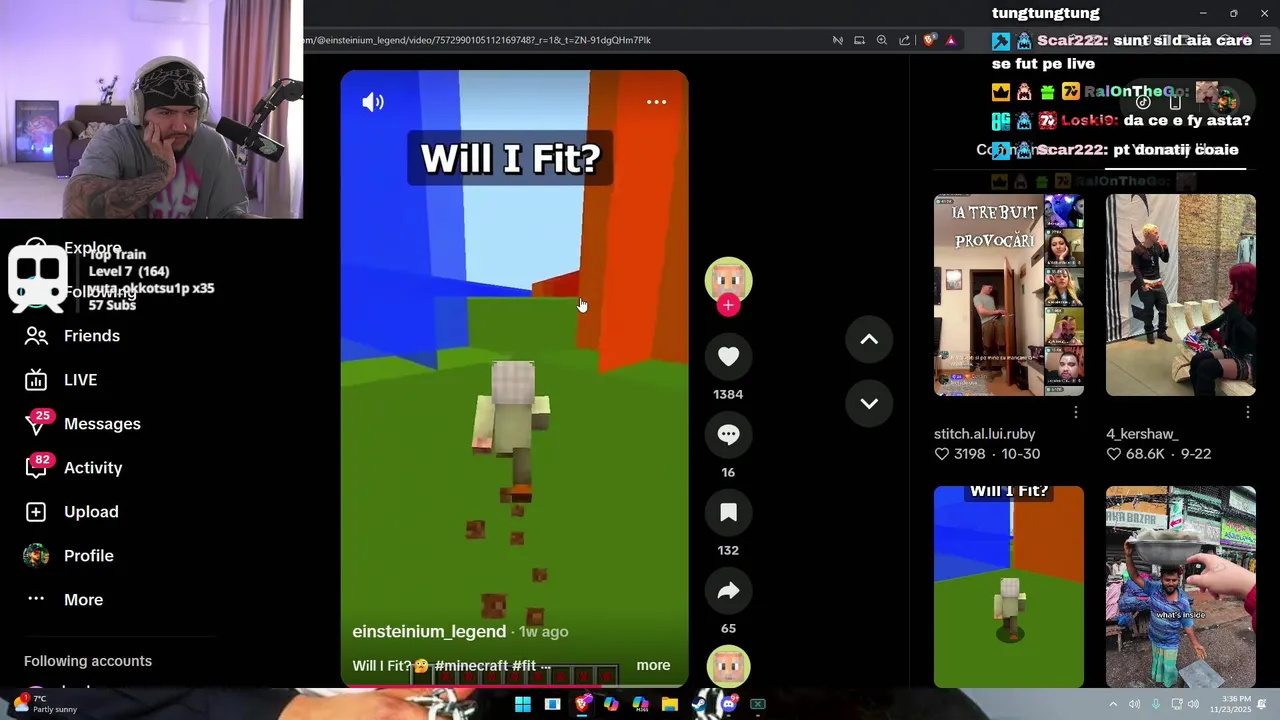Click the Brave Shields lion icon
The image size is (1280, 720).
tap(929, 40)
